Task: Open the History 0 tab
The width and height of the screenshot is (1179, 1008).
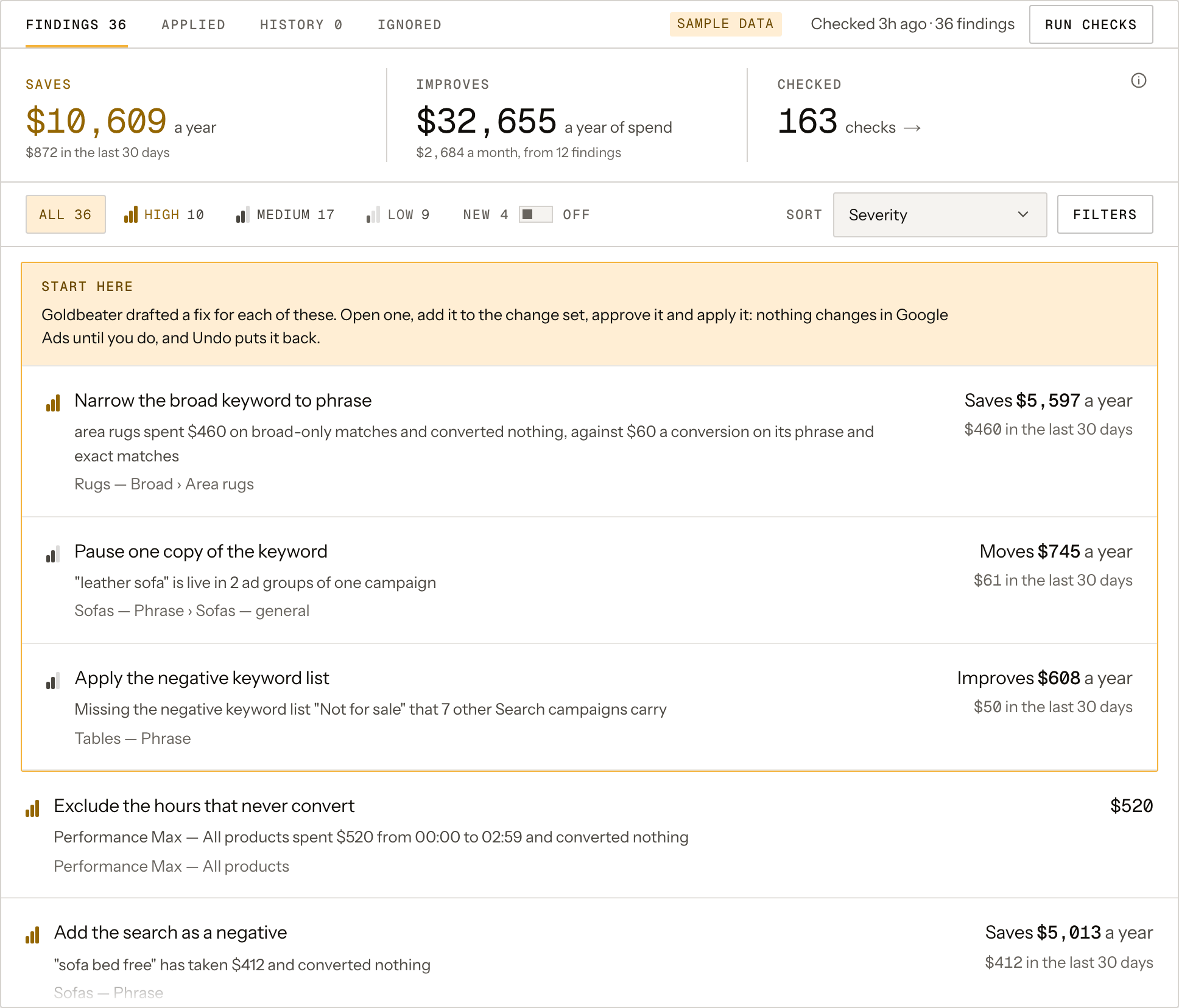Action: coord(301,25)
